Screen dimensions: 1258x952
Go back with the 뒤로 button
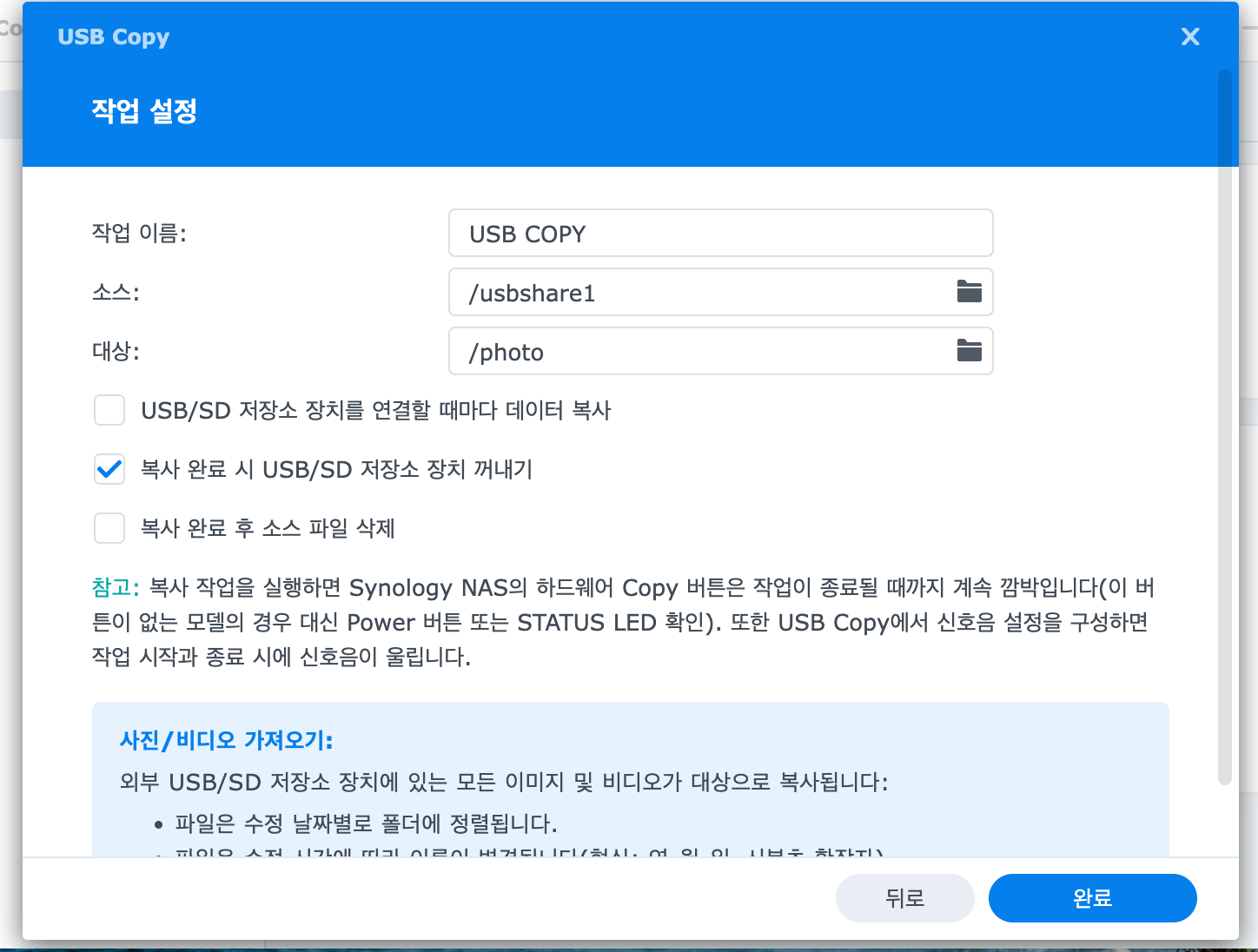point(904,898)
